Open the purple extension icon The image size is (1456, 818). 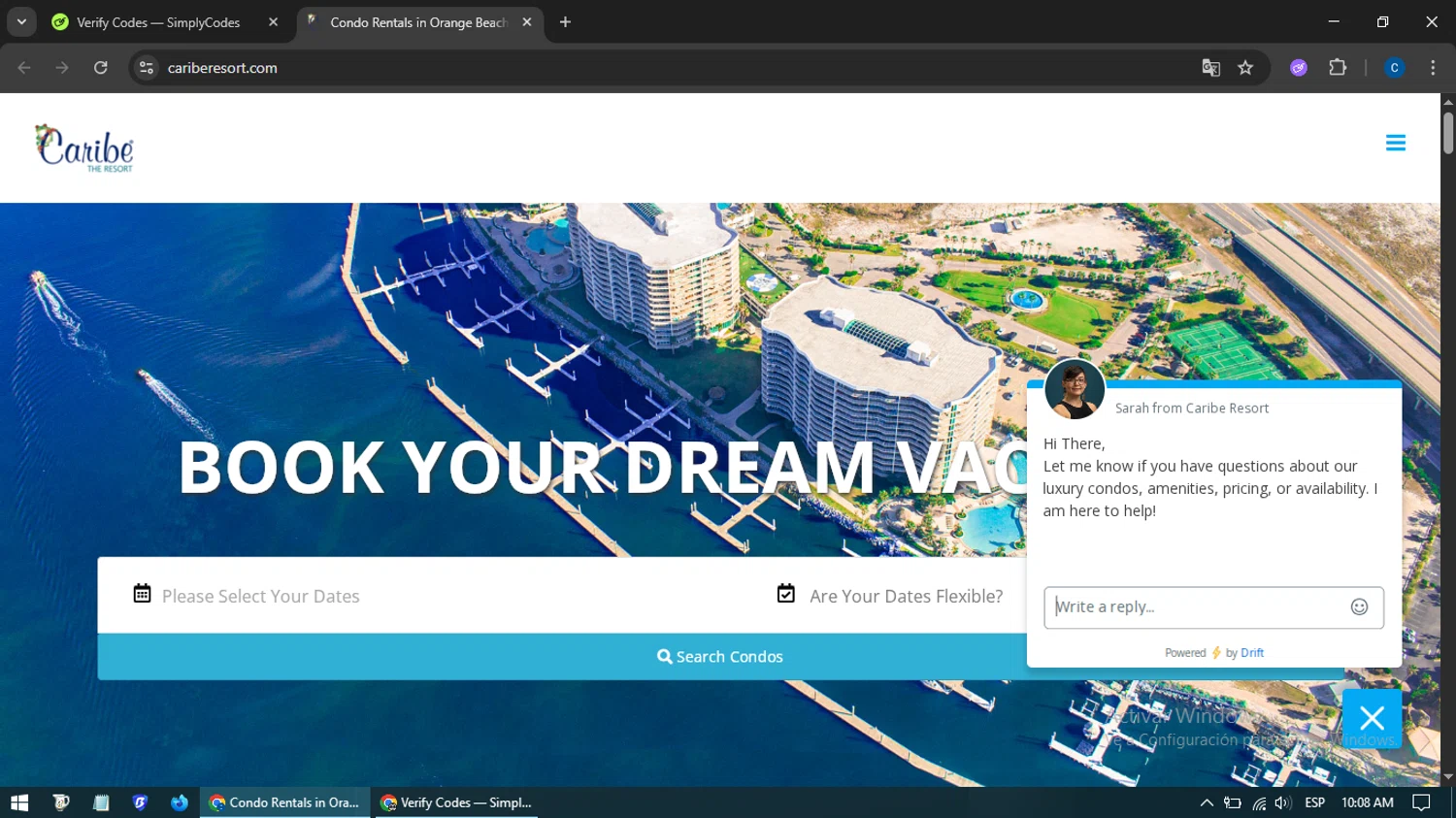pyautogui.click(x=1299, y=68)
